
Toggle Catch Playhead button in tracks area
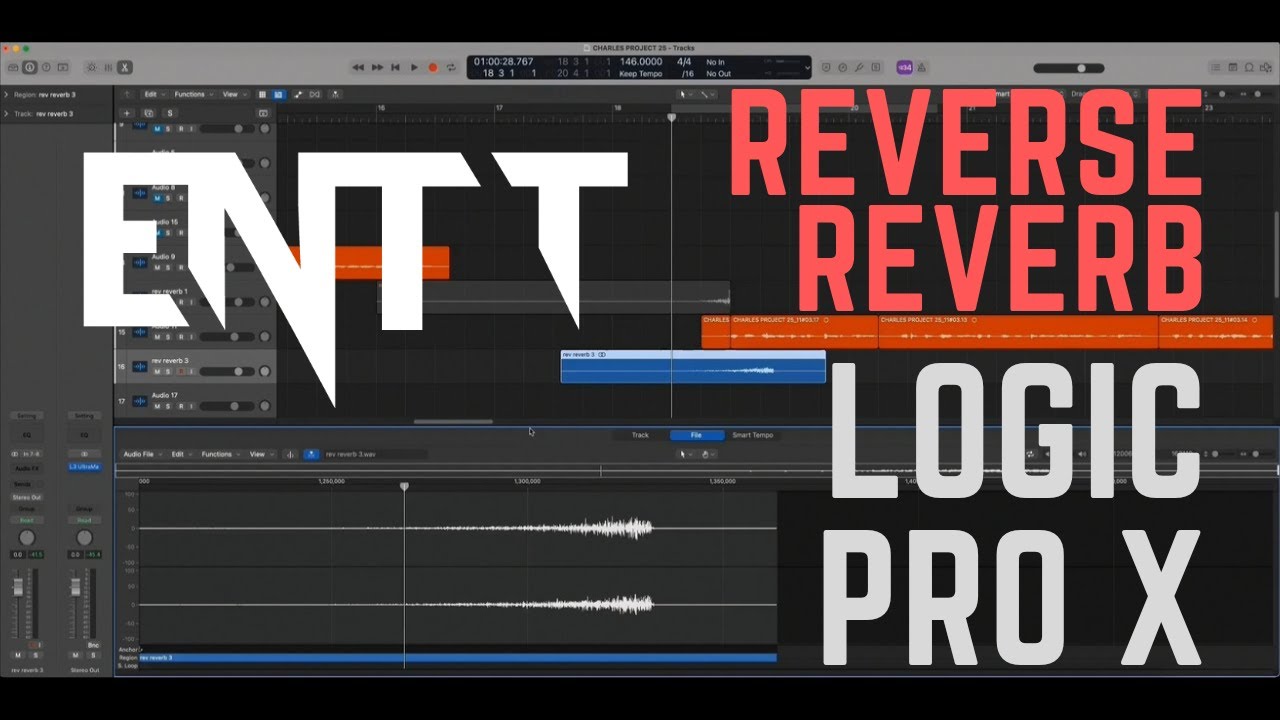(x=335, y=94)
